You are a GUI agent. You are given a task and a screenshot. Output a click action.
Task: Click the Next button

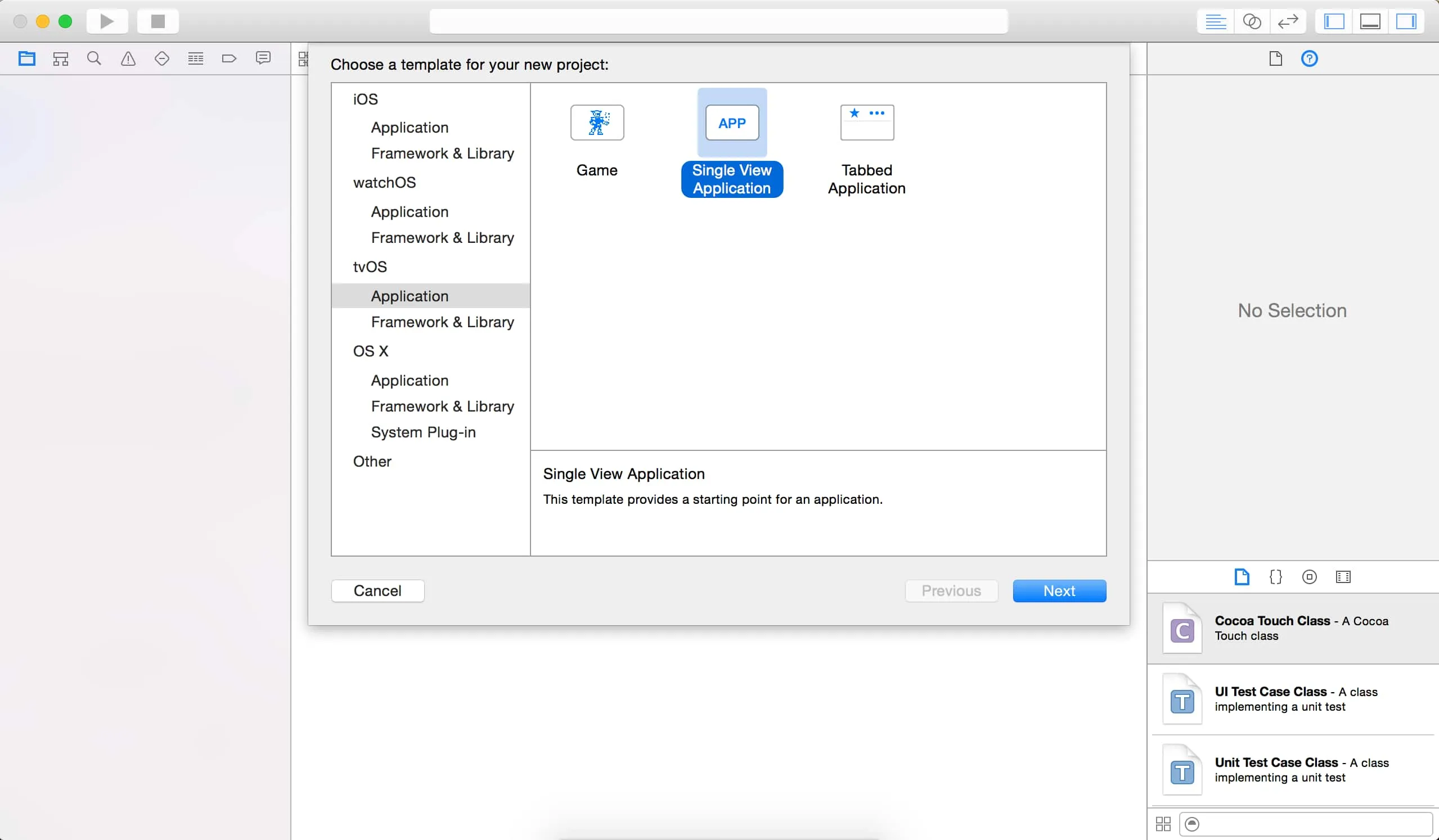[1059, 590]
